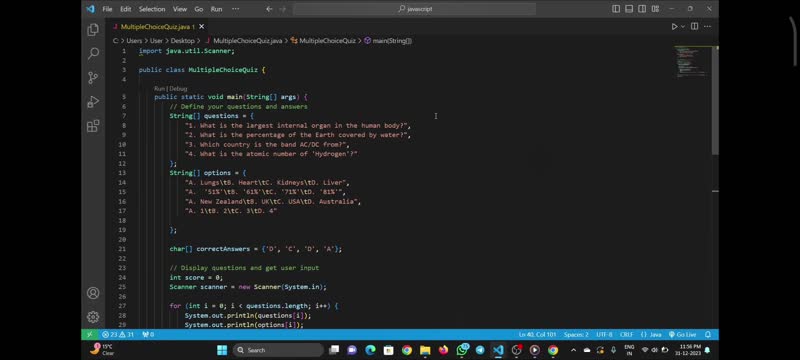
Task: Open the Search view in activity bar
Action: click(93, 53)
